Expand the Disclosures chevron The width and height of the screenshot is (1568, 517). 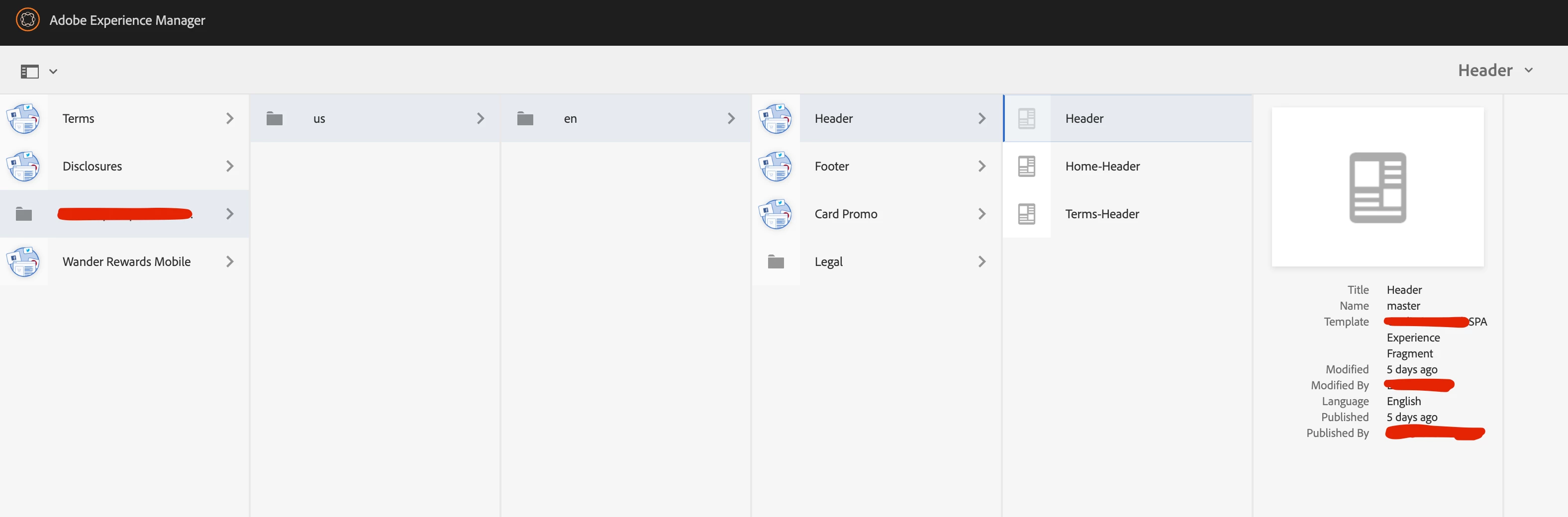click(229, 166)
